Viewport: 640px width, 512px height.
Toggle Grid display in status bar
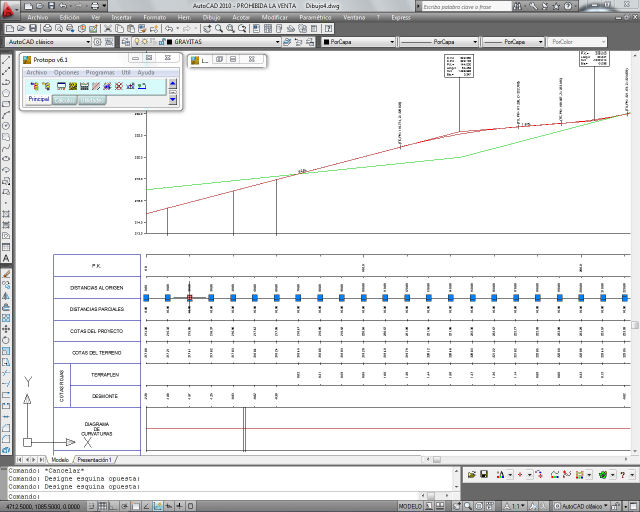click(102, 506)
